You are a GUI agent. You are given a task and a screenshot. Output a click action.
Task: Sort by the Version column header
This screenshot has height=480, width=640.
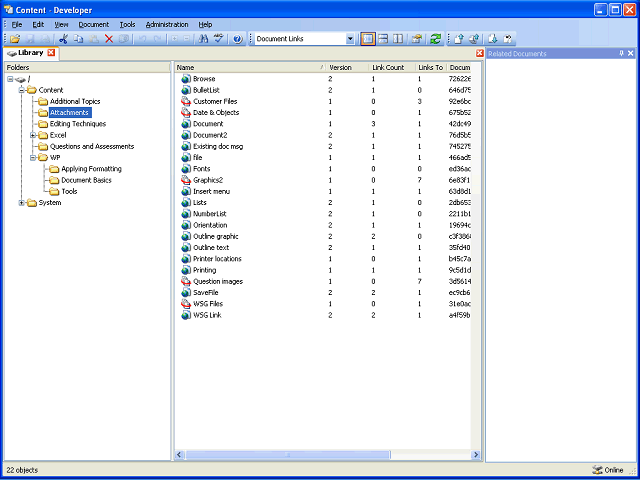pos(348,67)
